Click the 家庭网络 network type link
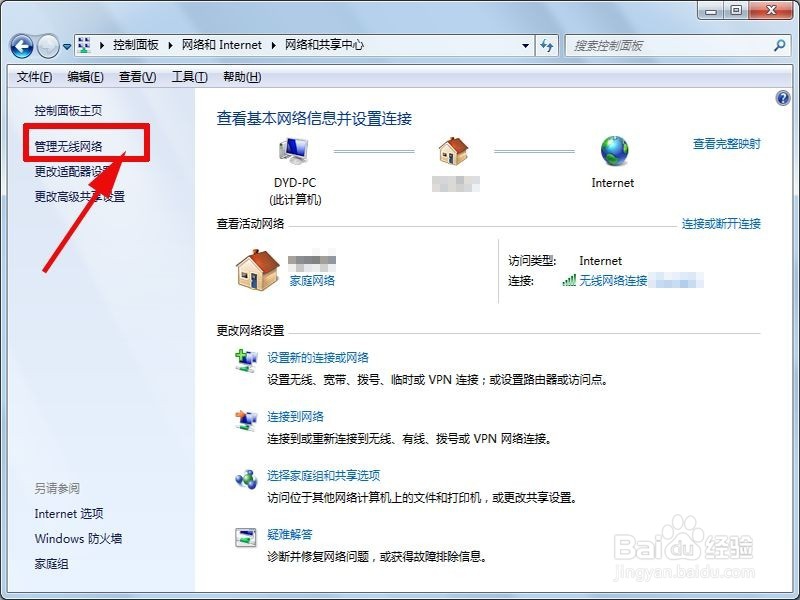 [312, 281]
